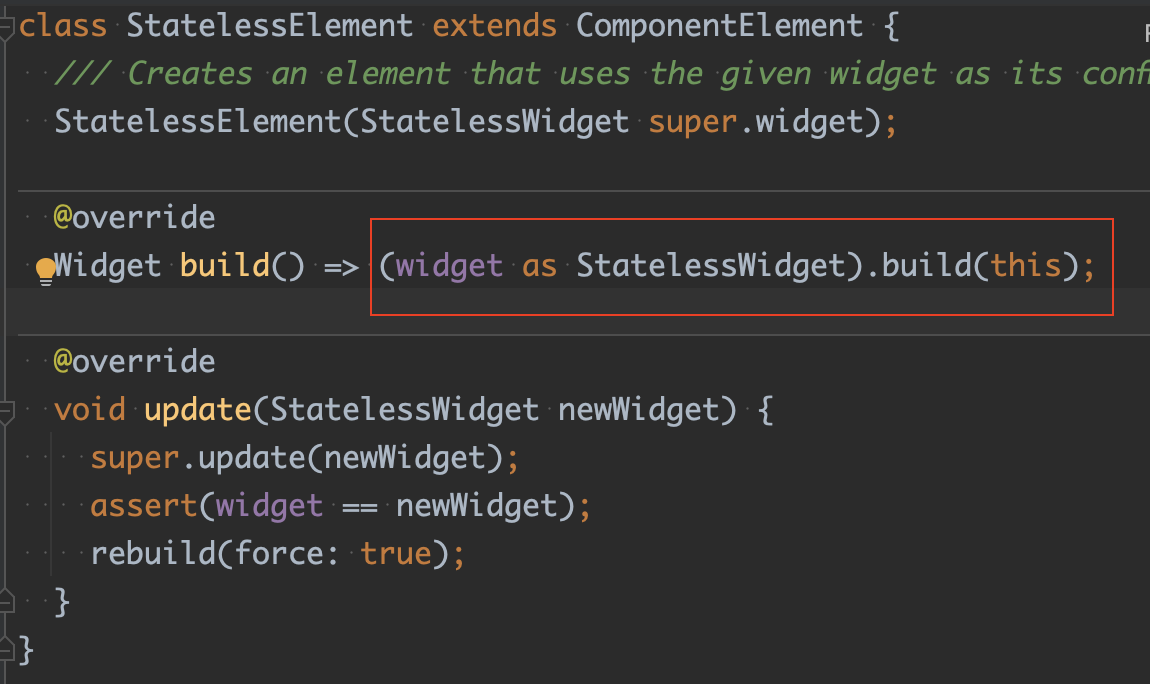Place cursor in the Creates an element comment
Viewport: 1150px width, 684px height.
[x=602, y=74]
